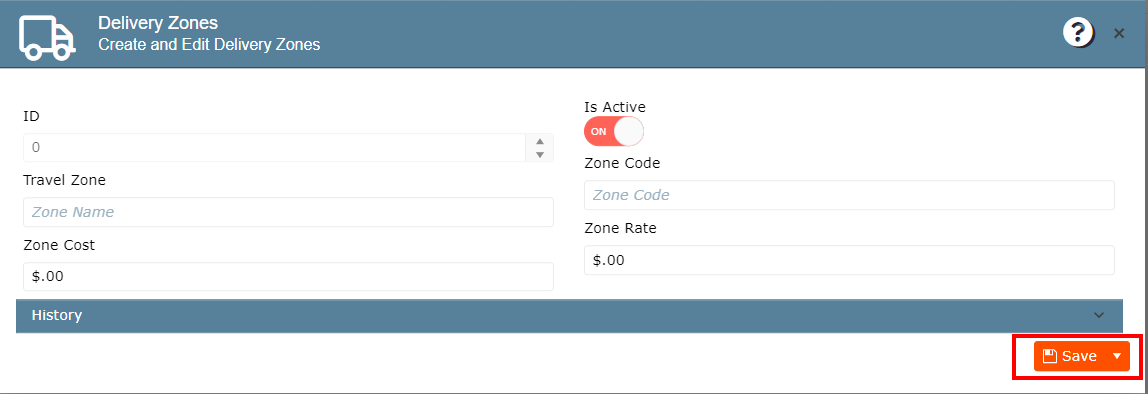Expand the History section chevron
The height and width of the screenshot is (394, 1148).
point(1099,316)
